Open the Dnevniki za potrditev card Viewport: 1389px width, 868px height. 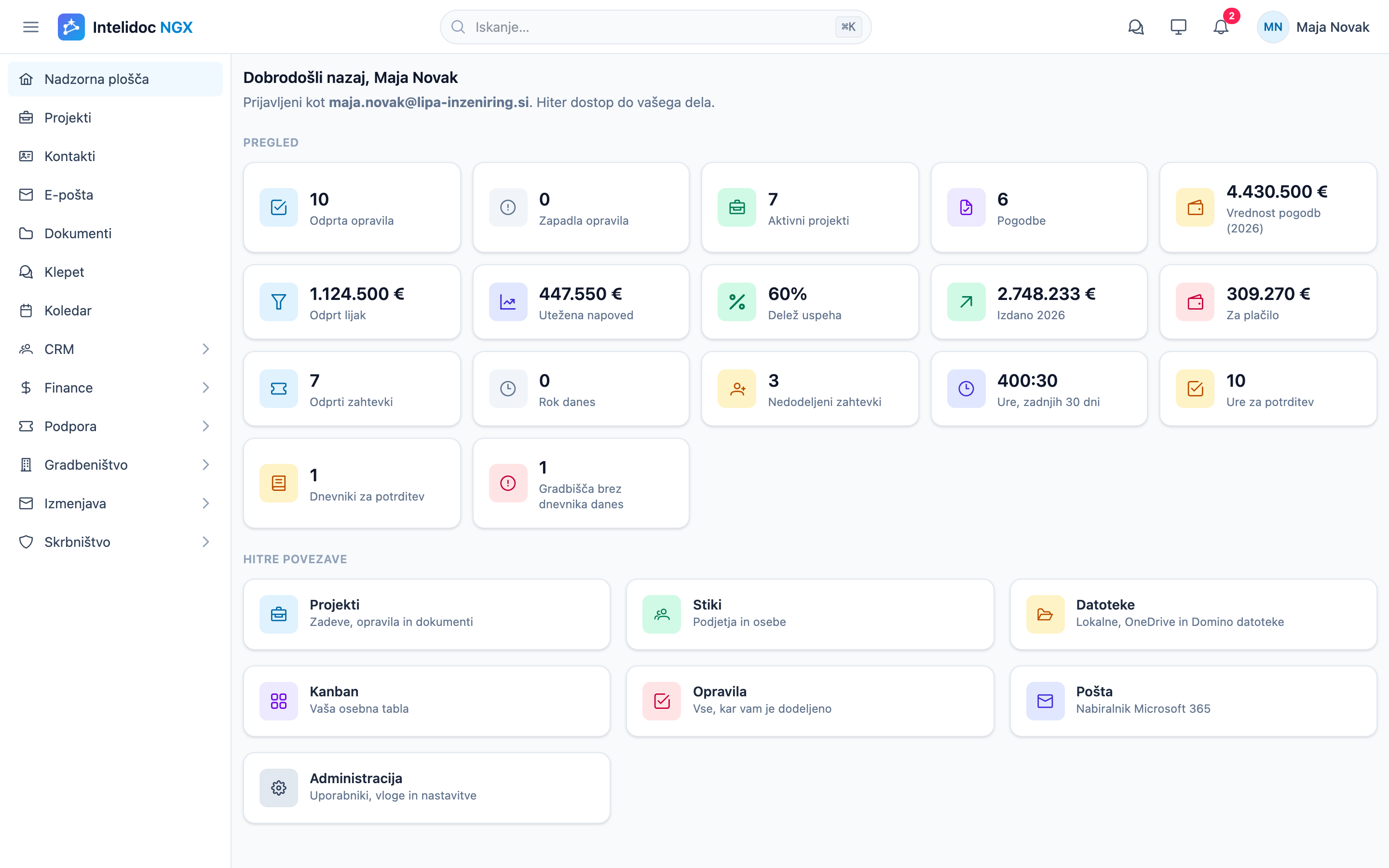pos(352,483)
